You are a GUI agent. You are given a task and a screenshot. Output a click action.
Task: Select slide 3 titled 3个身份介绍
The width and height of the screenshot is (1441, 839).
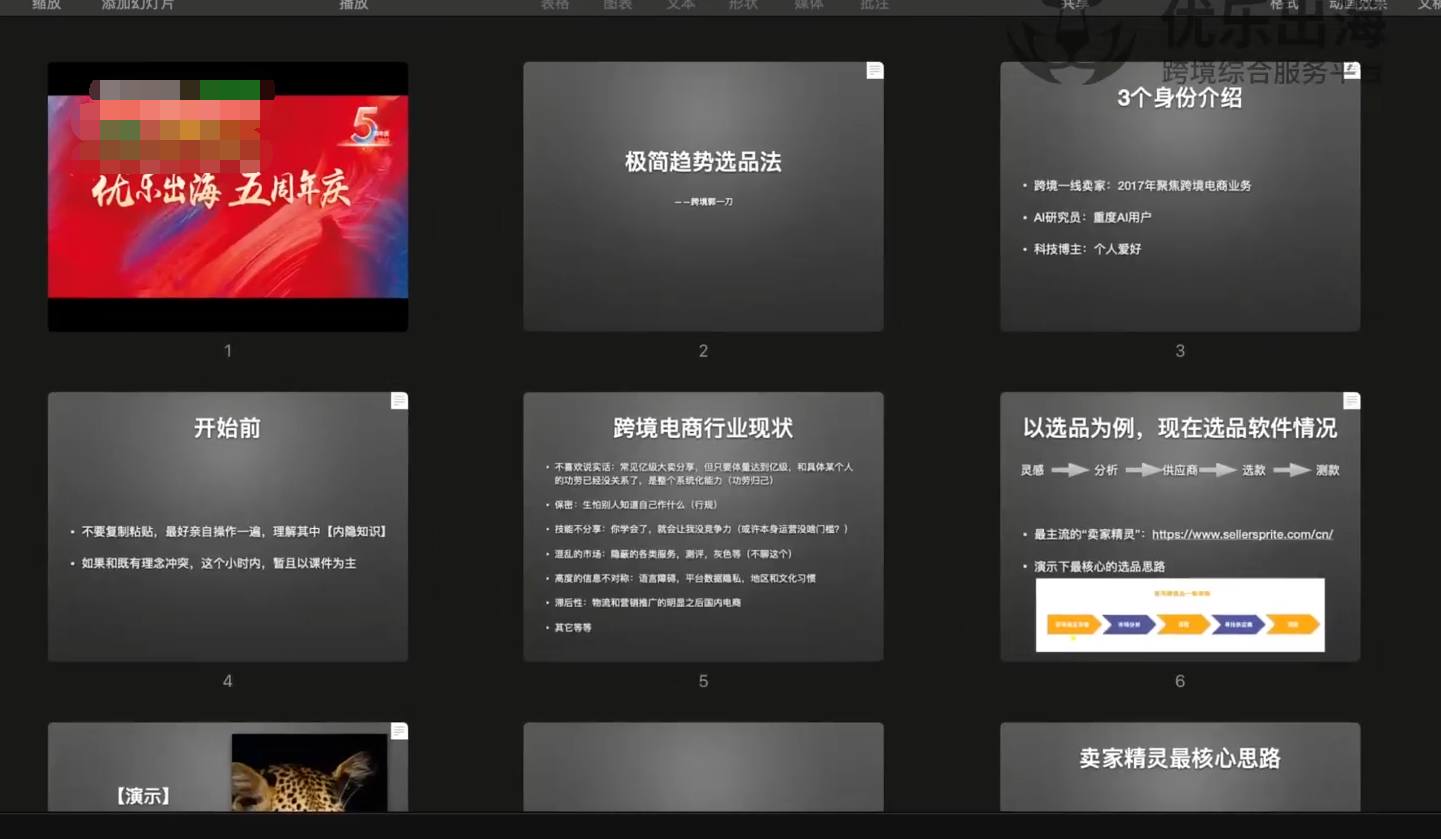click(x=1180, y=196)
